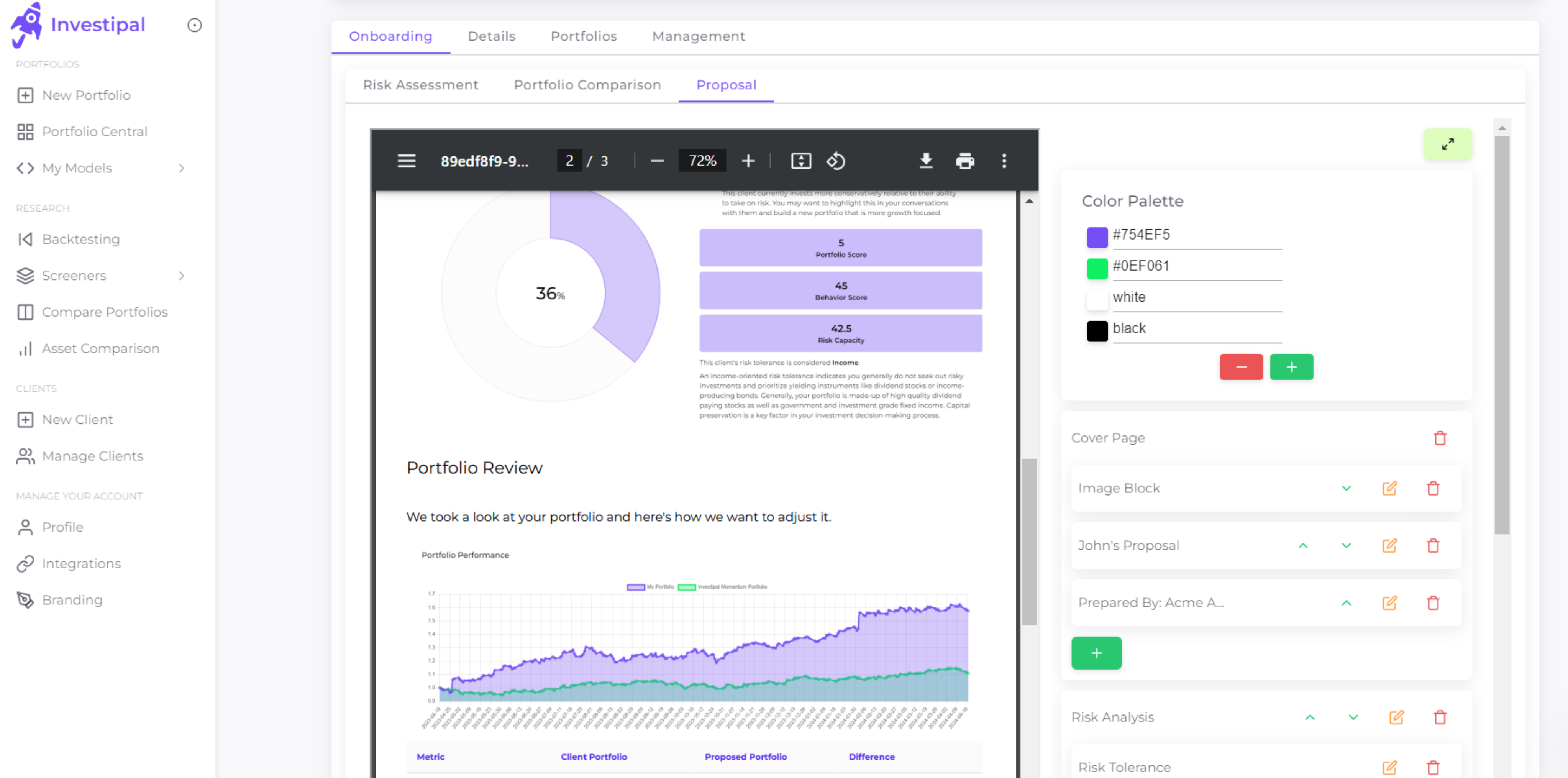Open the Management tab

click(x=697, y=36)
